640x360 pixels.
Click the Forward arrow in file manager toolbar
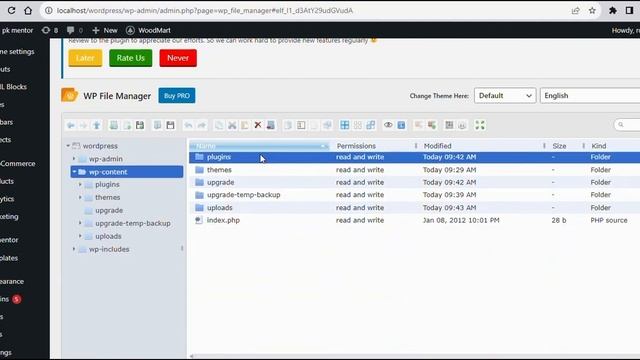(x=83, y=125)
